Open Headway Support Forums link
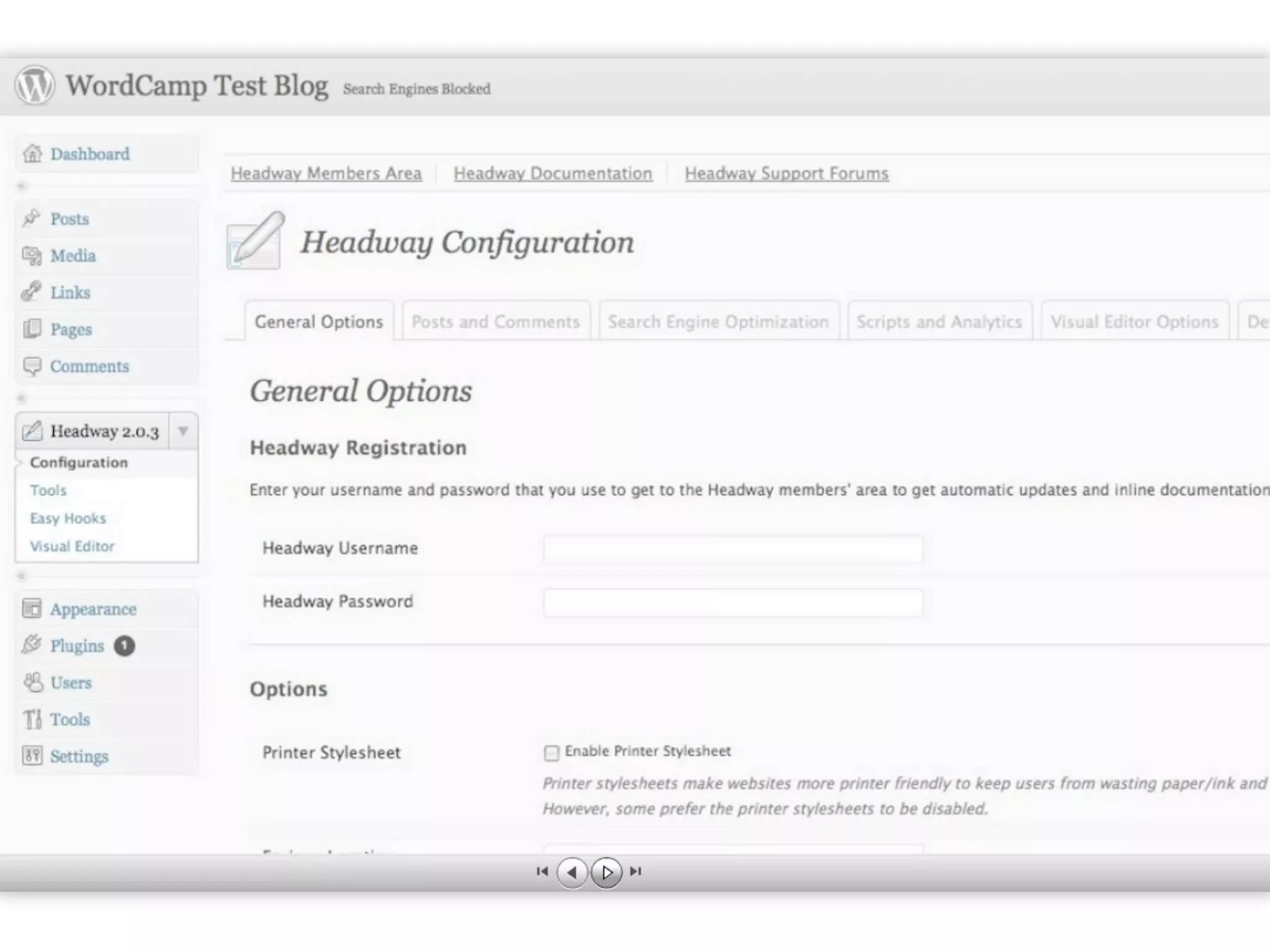The image size is (1270, 952). pyautogui.click(x=786, y=174)
